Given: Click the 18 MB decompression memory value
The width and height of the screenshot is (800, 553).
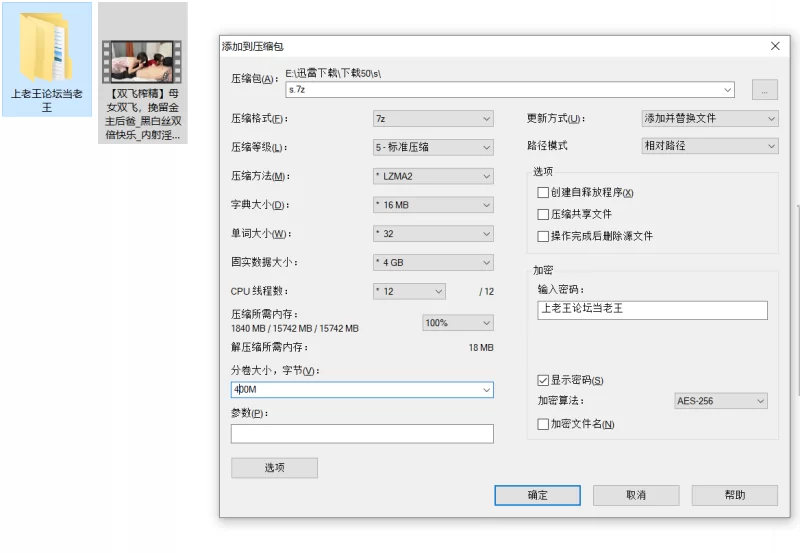Looking at the screenshot, I should [481, 348].
